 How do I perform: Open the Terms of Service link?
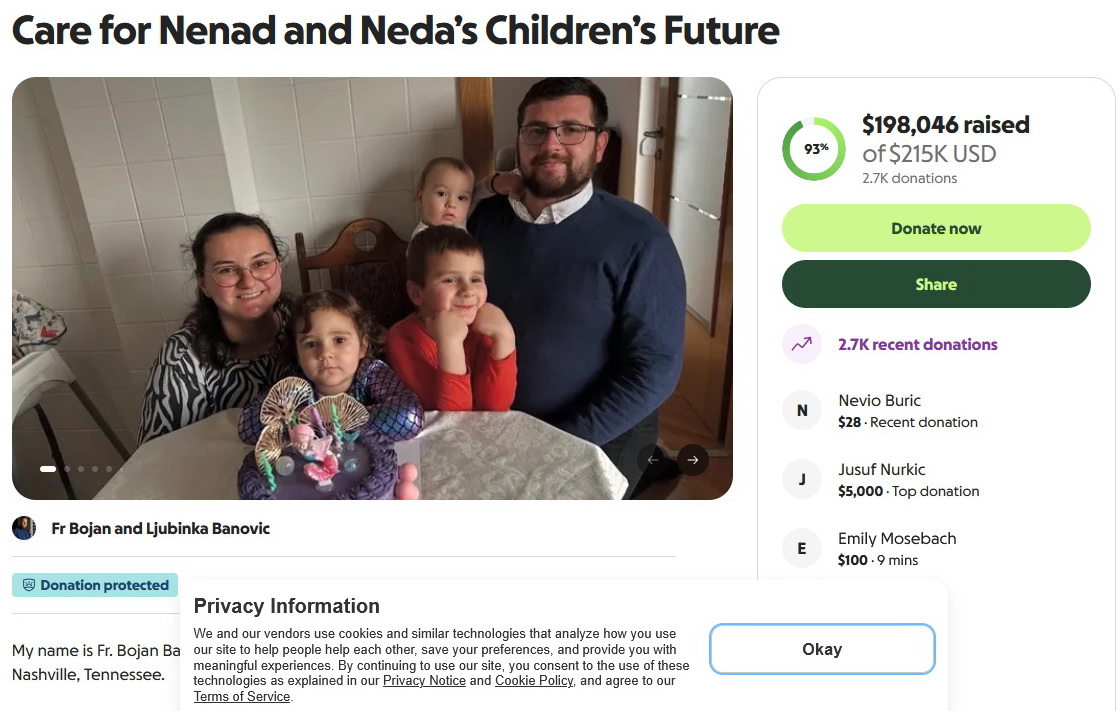click(241, 697)
